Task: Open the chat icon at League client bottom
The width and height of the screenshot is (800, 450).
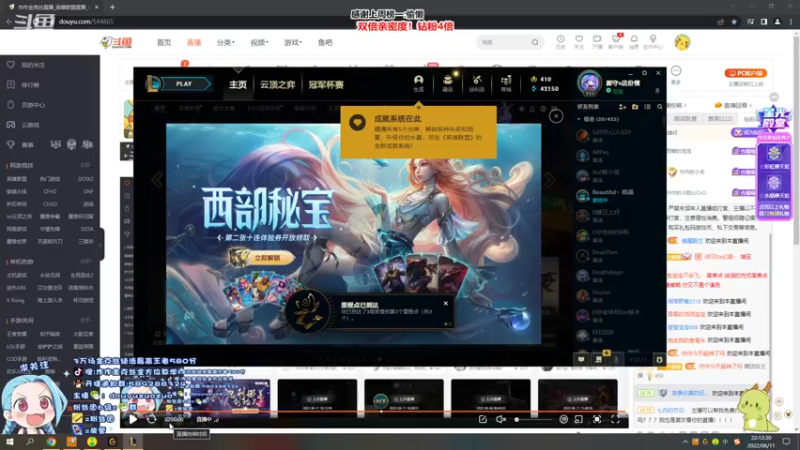Action: pyautogui.click(x=581, y=360)
